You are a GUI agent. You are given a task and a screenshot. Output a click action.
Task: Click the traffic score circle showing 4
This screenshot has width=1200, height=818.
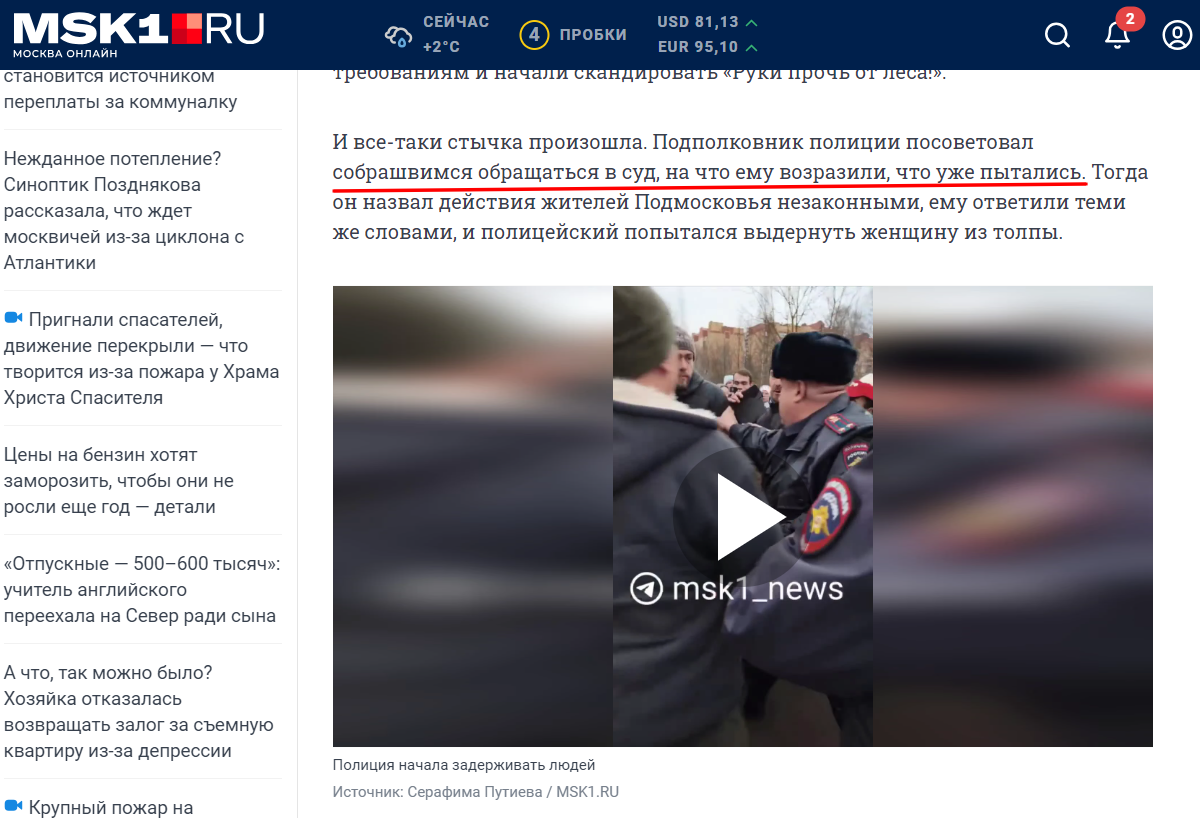click(x=534, y=35)
